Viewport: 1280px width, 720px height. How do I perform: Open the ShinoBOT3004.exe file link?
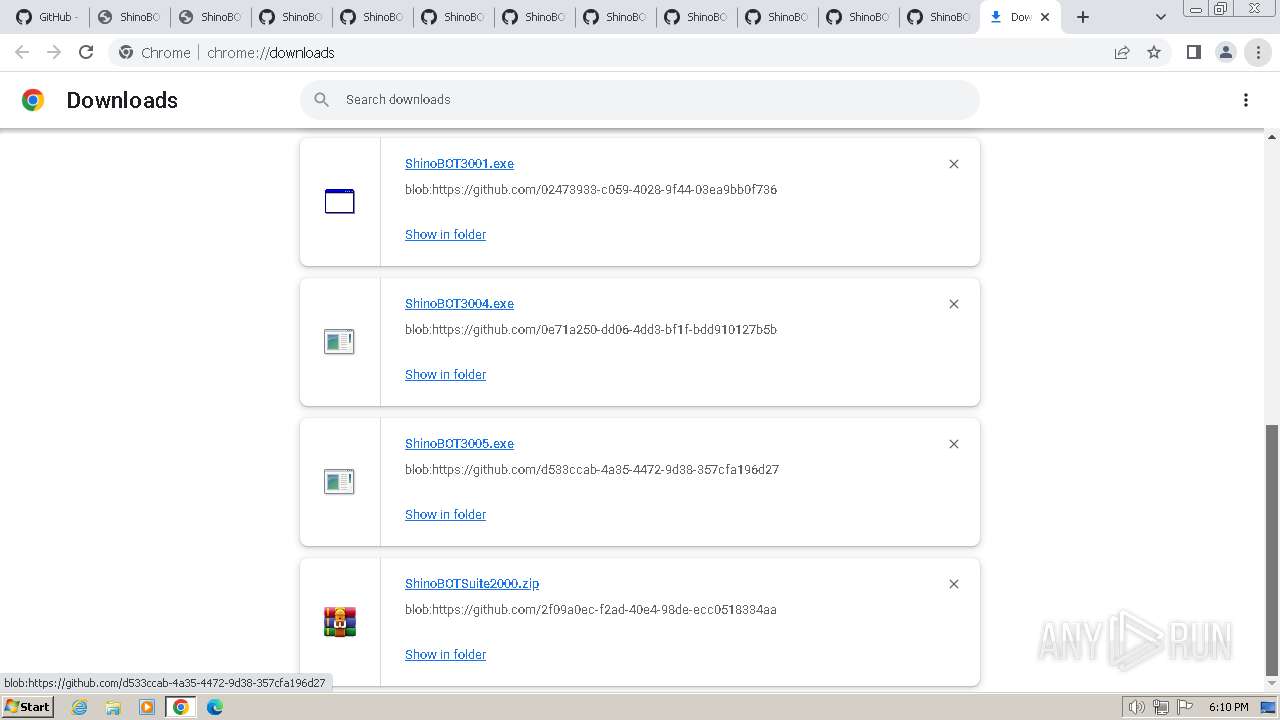click(x=459, y=304)
